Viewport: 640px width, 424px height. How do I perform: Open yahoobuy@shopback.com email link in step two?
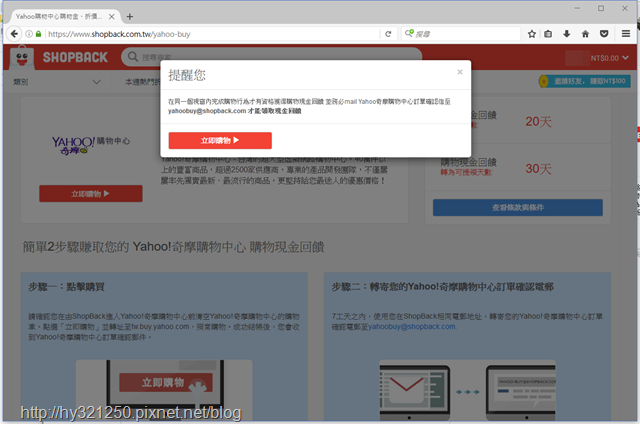(412, 326)
